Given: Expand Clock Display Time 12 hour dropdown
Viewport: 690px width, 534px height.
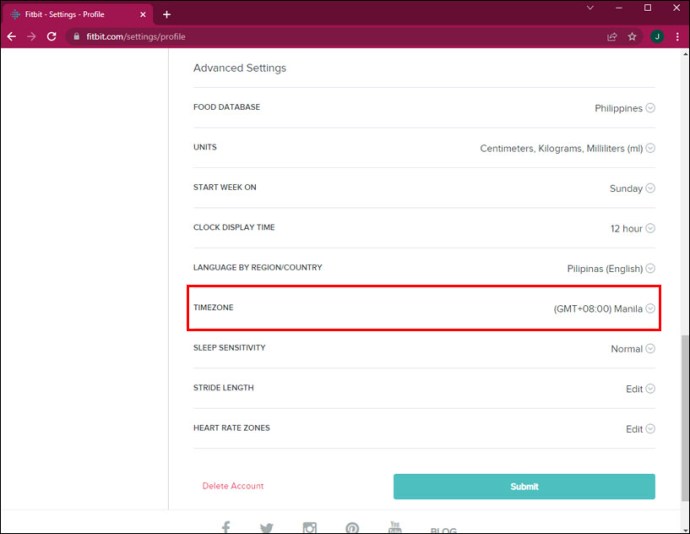Looking at the screenshot, I should [x=650, y=228].
